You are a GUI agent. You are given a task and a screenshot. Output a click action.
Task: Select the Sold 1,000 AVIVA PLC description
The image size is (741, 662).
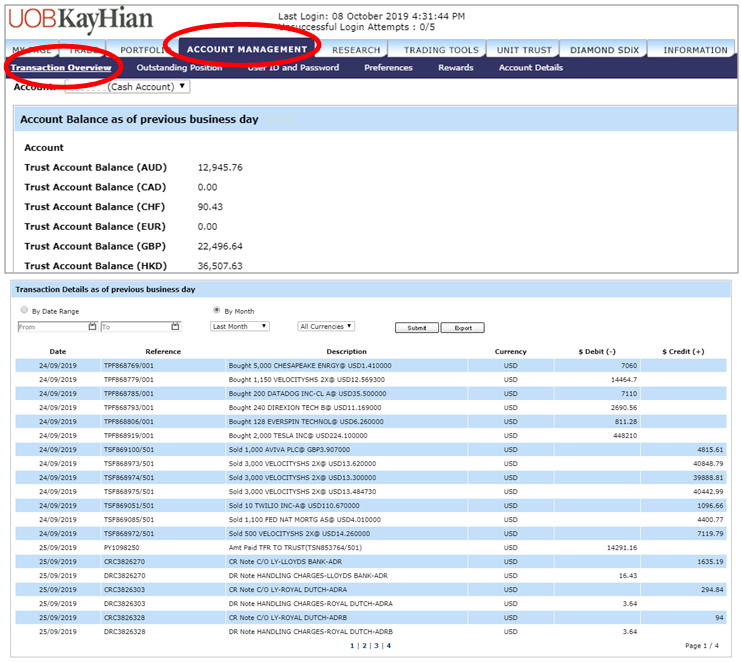pyautogui.click(x=289, y=449)
